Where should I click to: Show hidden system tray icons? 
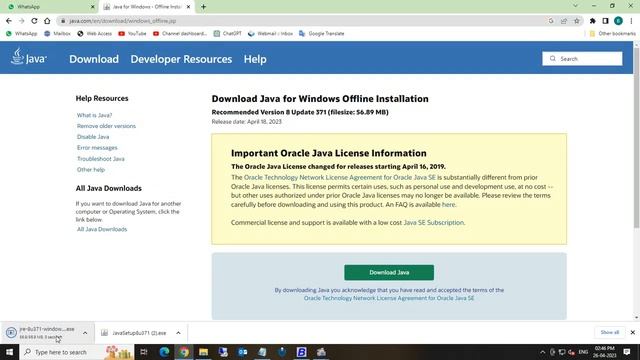click(x=542, y=352)
